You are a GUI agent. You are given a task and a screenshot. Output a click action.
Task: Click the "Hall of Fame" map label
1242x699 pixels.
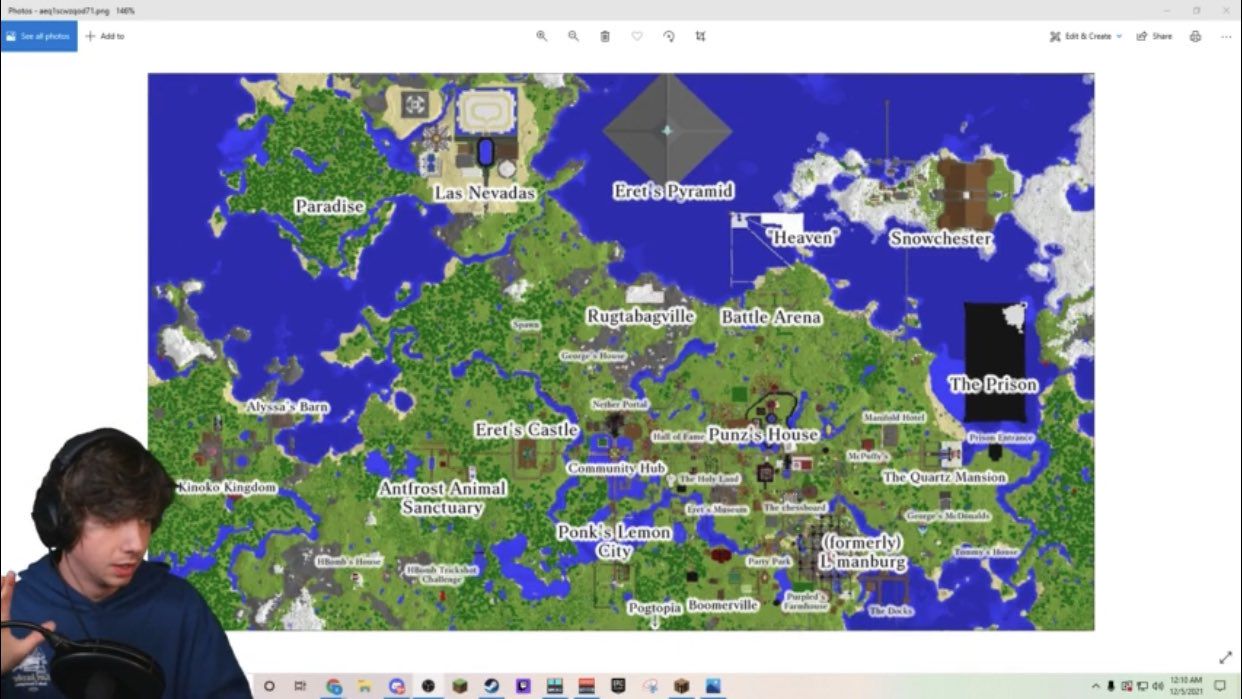pos(678,436)
